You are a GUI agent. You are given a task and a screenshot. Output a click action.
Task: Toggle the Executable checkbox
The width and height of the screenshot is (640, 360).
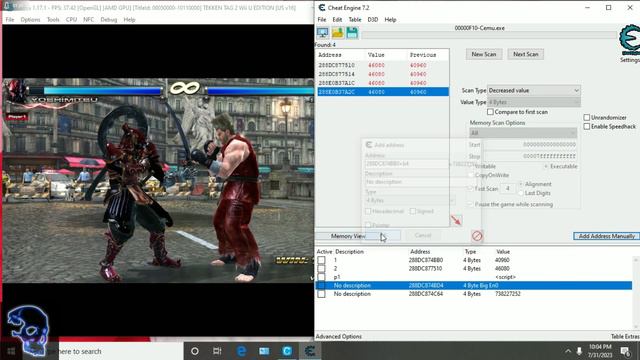[x=546, y=167]
